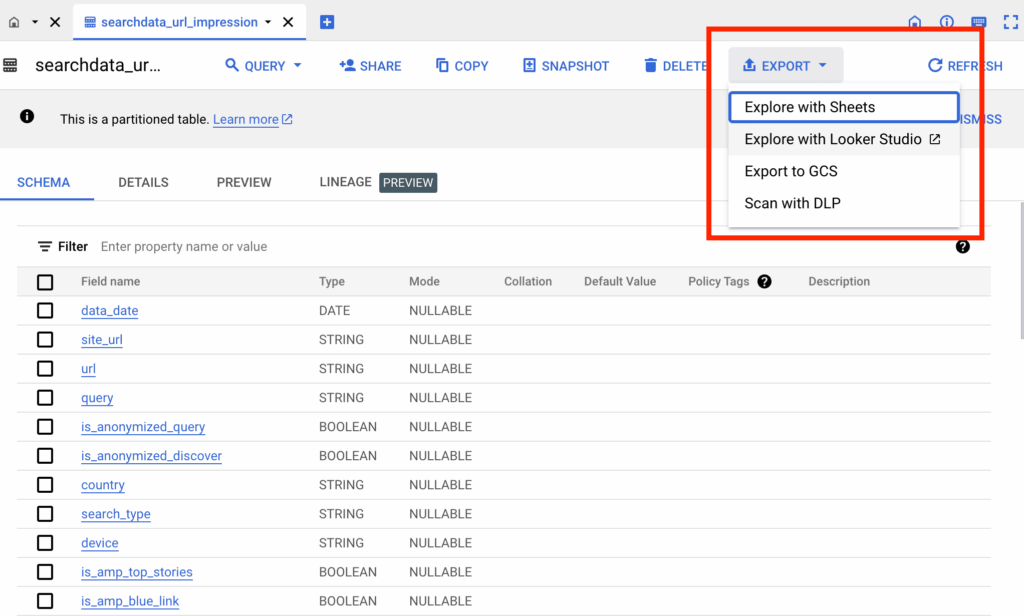Close the home tab
The height and width of the screenshot is (616, 1024).
pyautogui.click(x=56, y=22)
